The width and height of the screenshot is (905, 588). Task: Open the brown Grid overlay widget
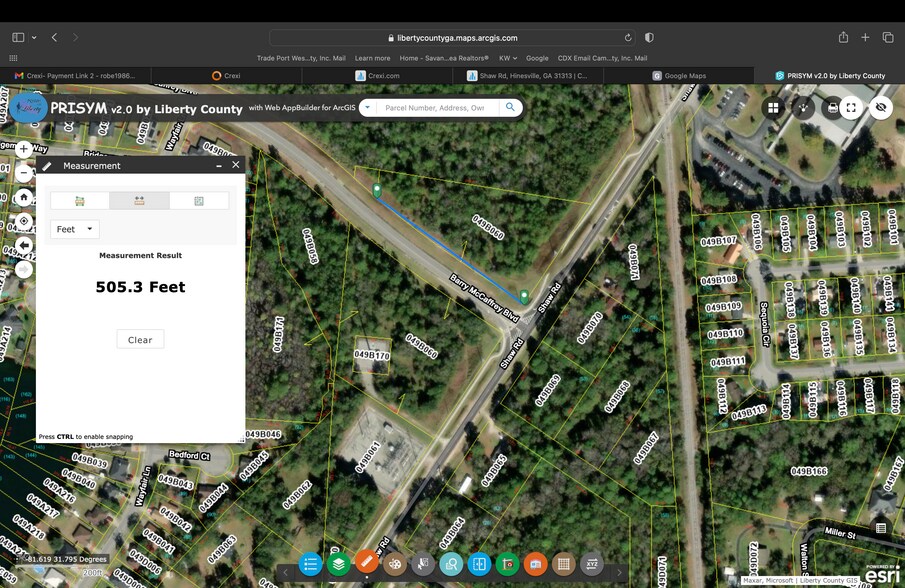564,564
